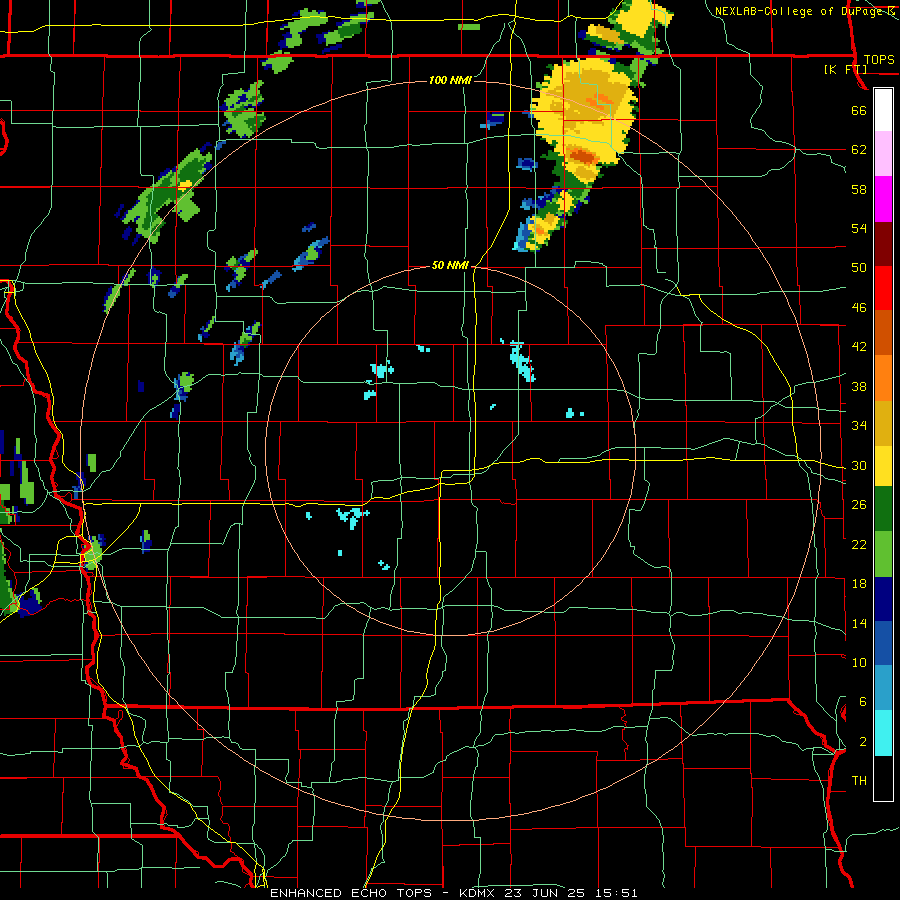Click the light pink legend swatch beside 62
The height and width of the screenshot is (900, 900).
click(883, 154)
